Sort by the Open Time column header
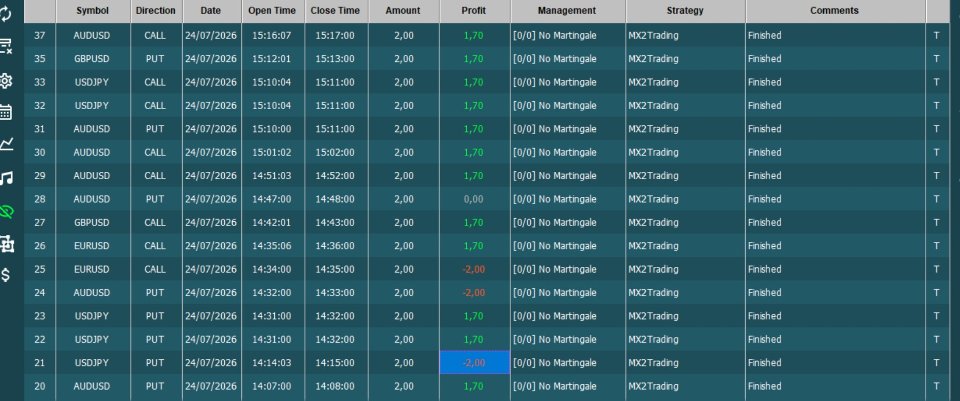The image size is (960, 401). click(x=272, y=10)
